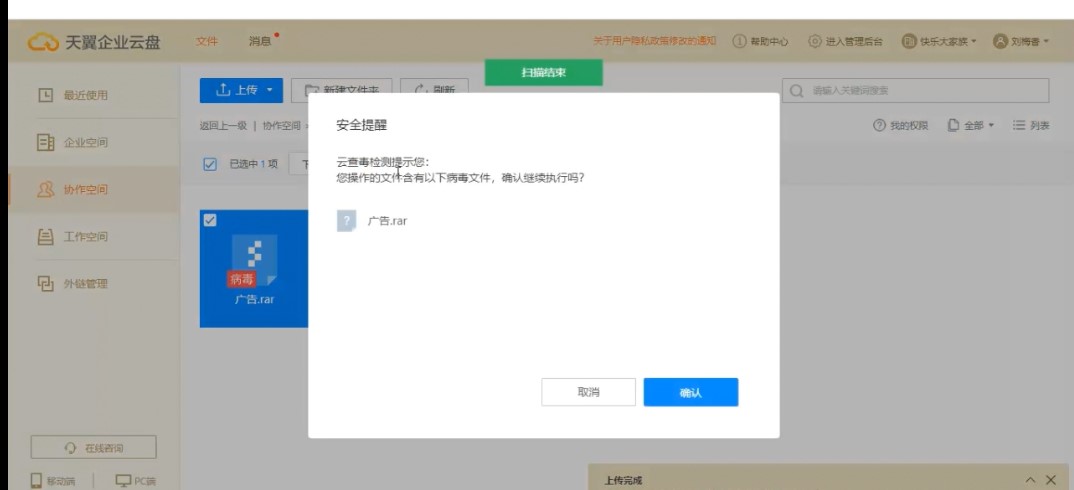
Task: Open 帮助中心 help center
Action: [x=760, y=42]
